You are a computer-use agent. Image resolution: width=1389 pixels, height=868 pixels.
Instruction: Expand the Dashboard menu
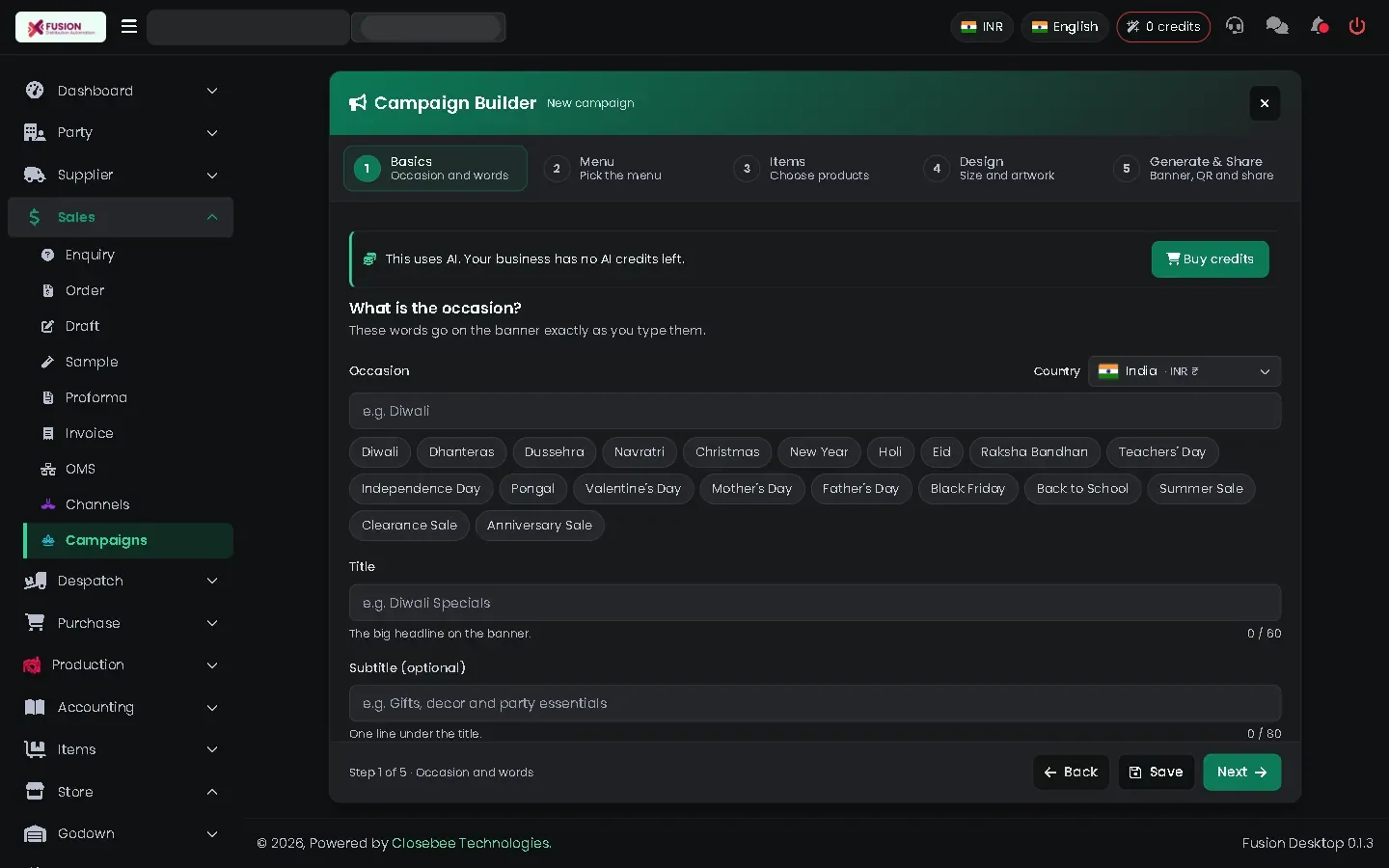(121, 91)
